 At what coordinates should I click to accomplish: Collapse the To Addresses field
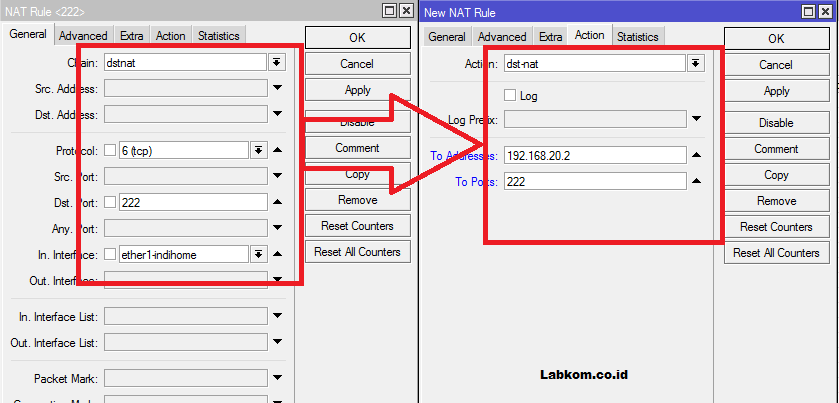coord(696,155)
